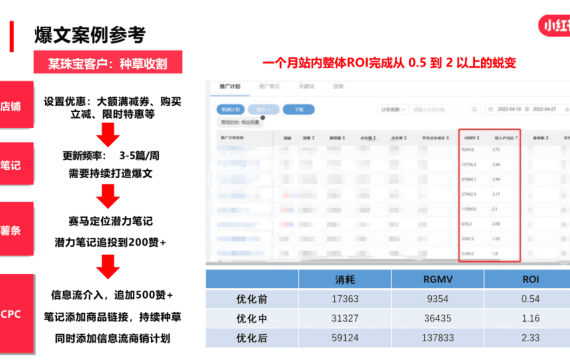
Task: Click the 笔记添加商品链接，持续种草 text
Action: [112, 317]
